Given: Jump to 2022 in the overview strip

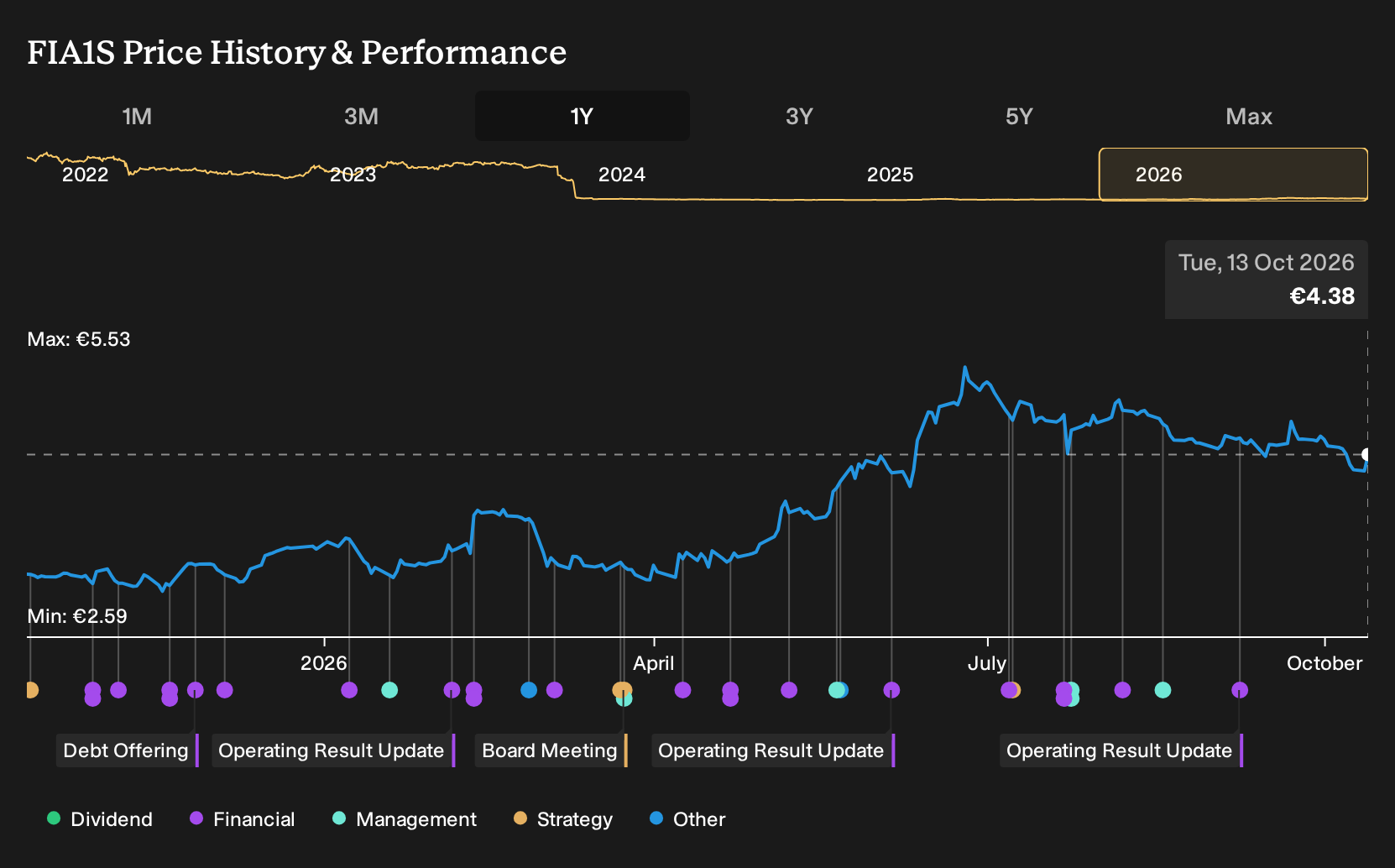Looking at the screenshot, I should [86, 175].
